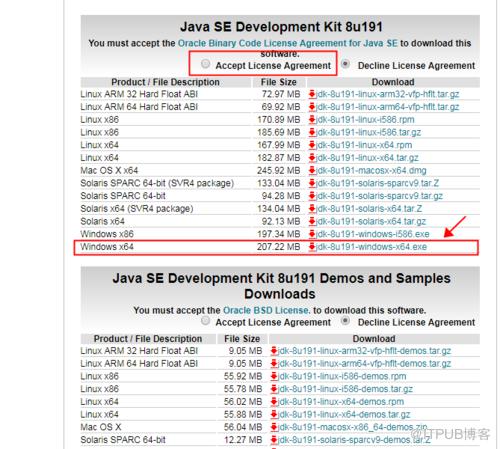The height and width of the screenshot is (449, 500).
Task: Click download arrow icon beside linux-x64.rpm
Action: click(x=312, y=145)
